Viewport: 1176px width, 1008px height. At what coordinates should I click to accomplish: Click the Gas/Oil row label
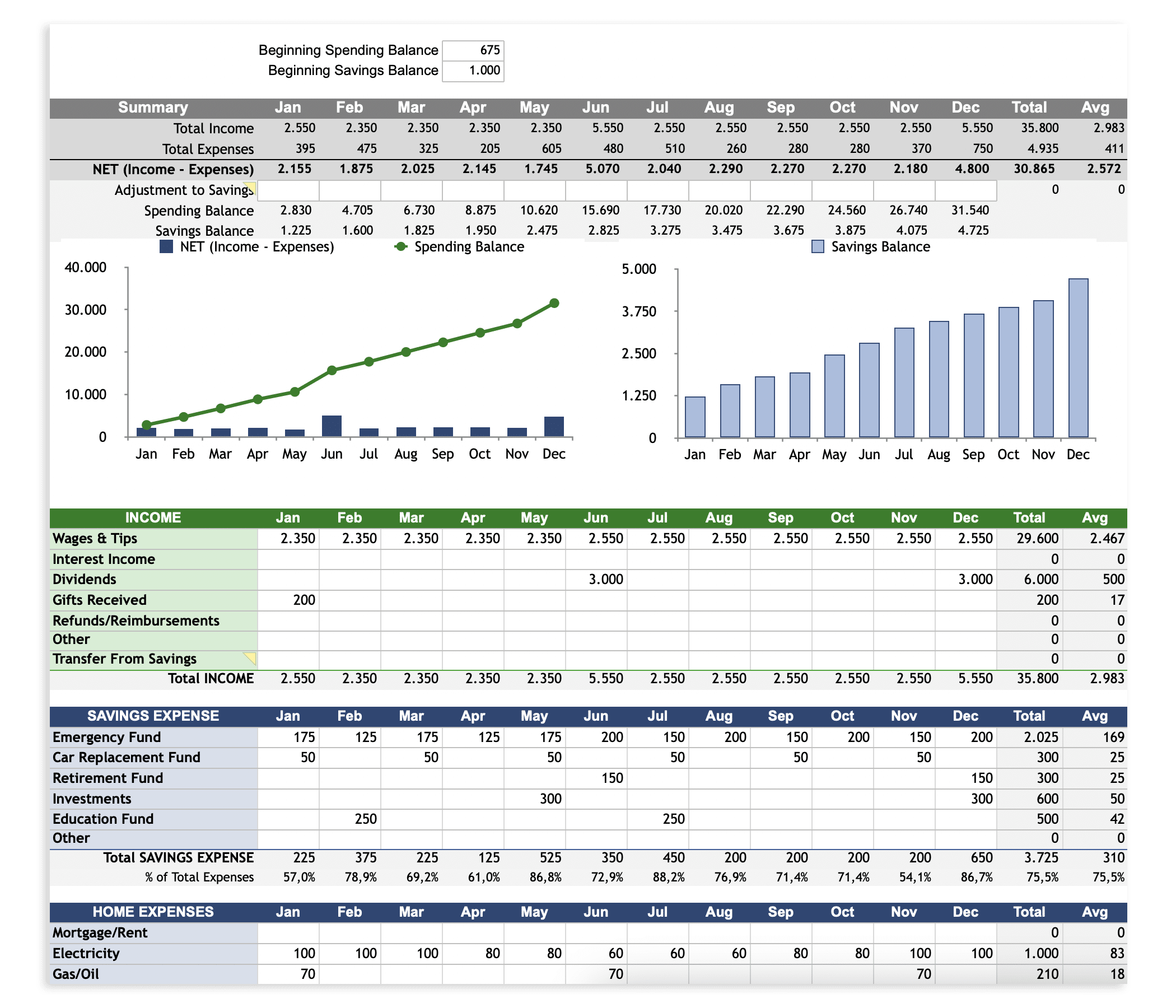click(x=76, y=974)
